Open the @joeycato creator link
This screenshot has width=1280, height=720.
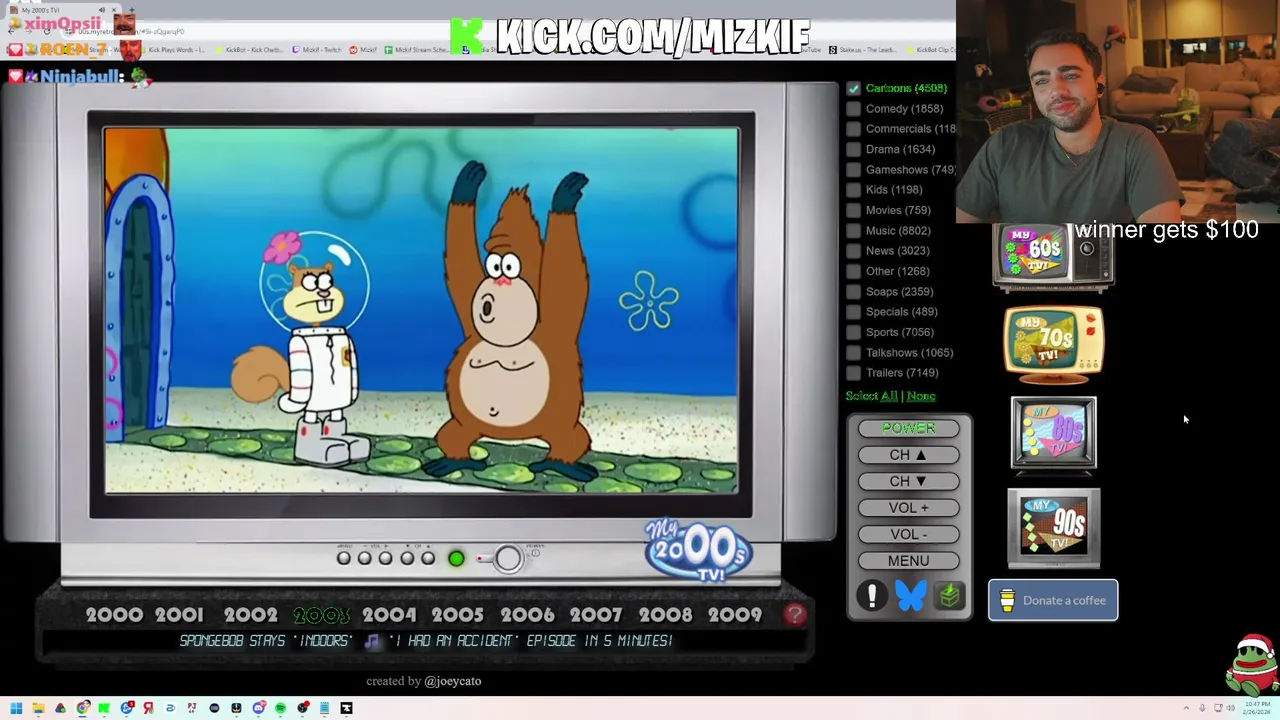pyautogui.click(x=453, y=681)
